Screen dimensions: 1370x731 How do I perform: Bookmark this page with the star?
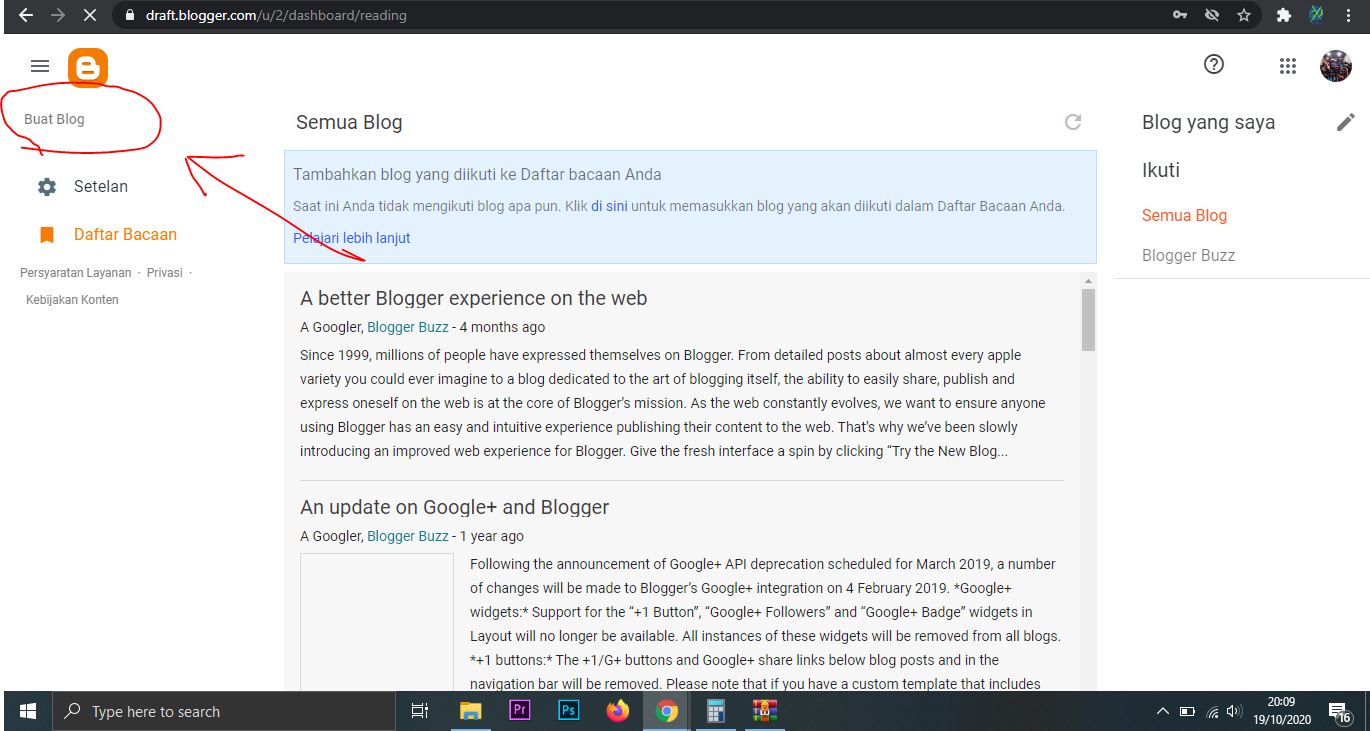click(x=1244, y=15)
